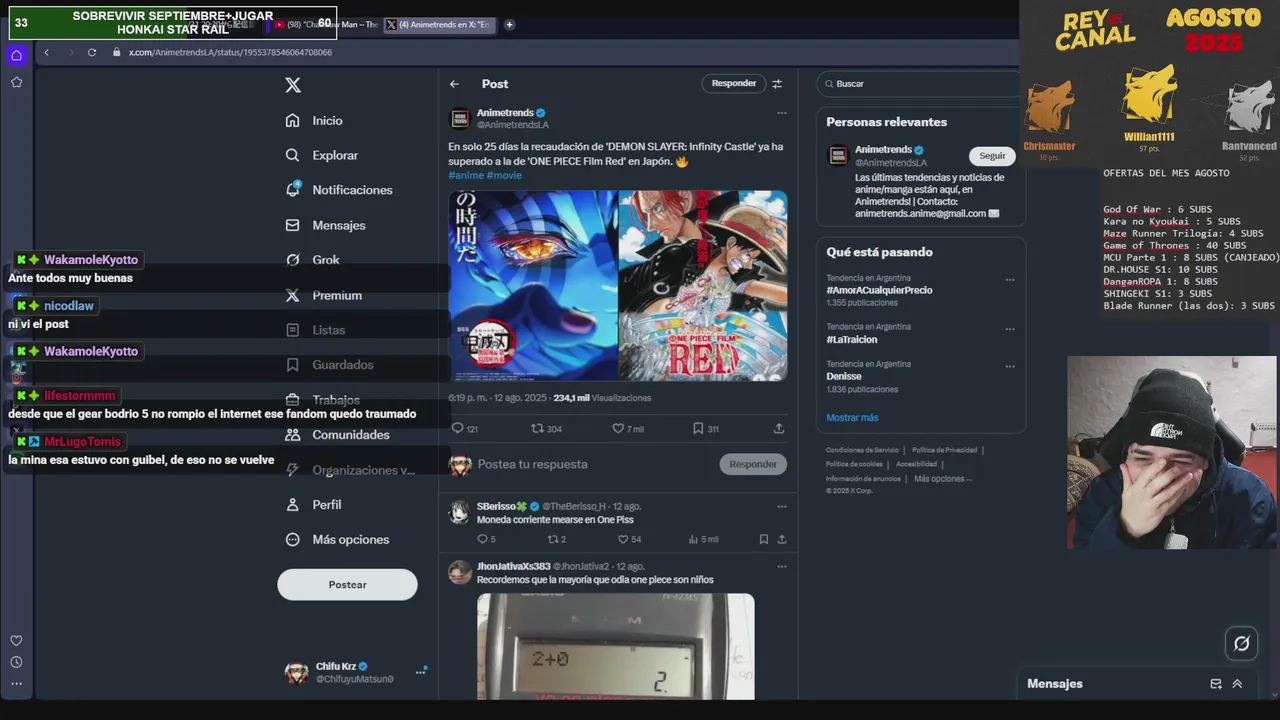Open account menu dots beside Chifu Krz

point(420,672)
